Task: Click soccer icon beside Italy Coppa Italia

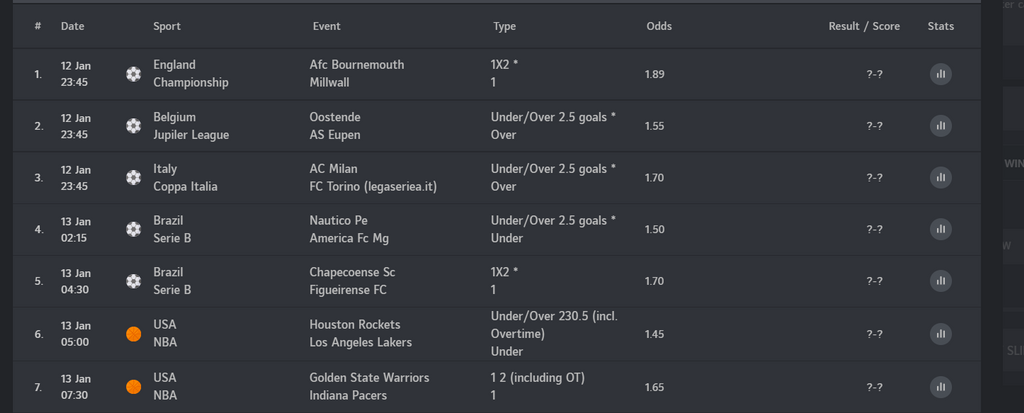Action: (x=134, y=178)
